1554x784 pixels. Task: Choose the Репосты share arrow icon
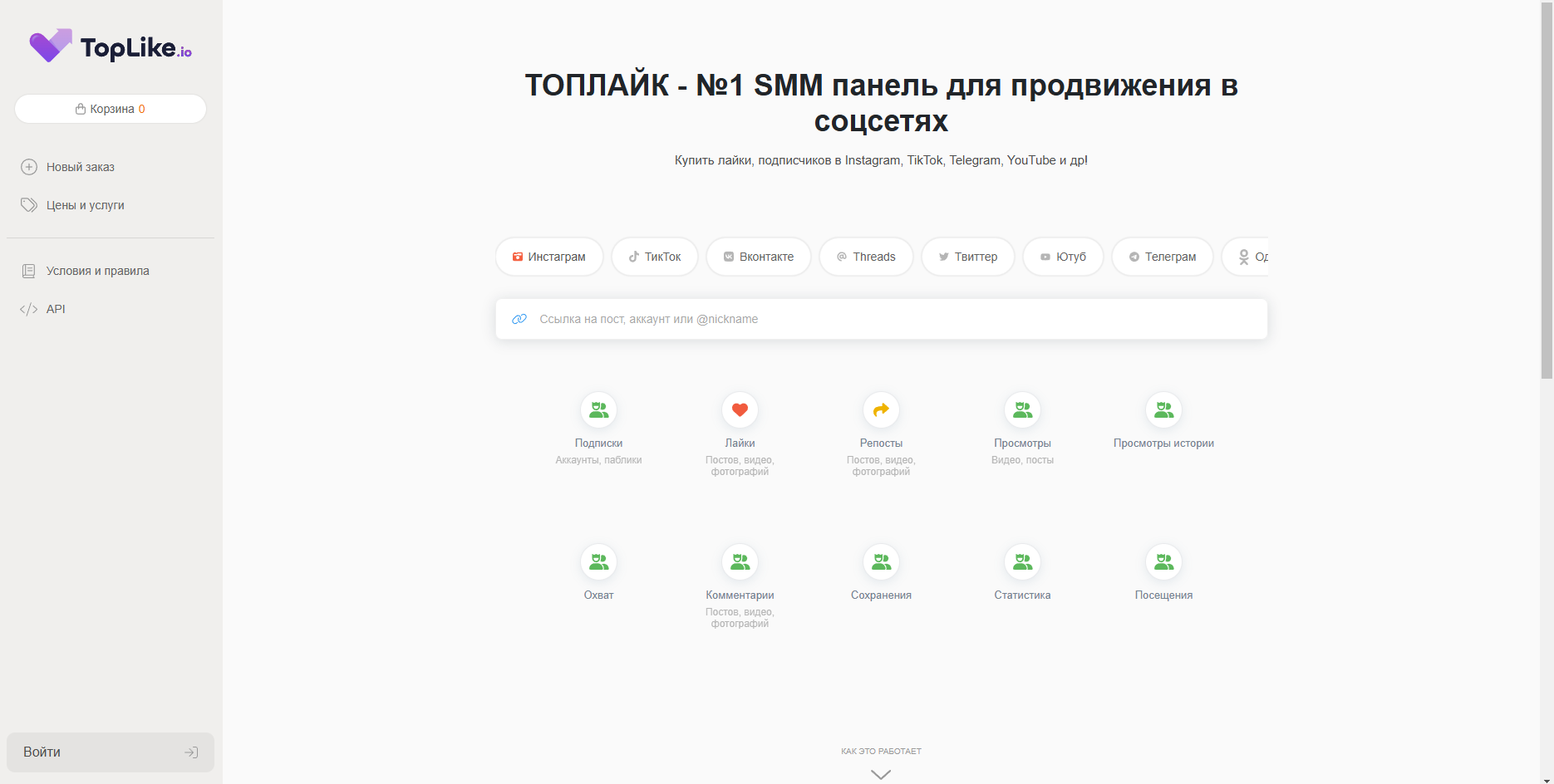pyautogui.click(x=882, y=409)
